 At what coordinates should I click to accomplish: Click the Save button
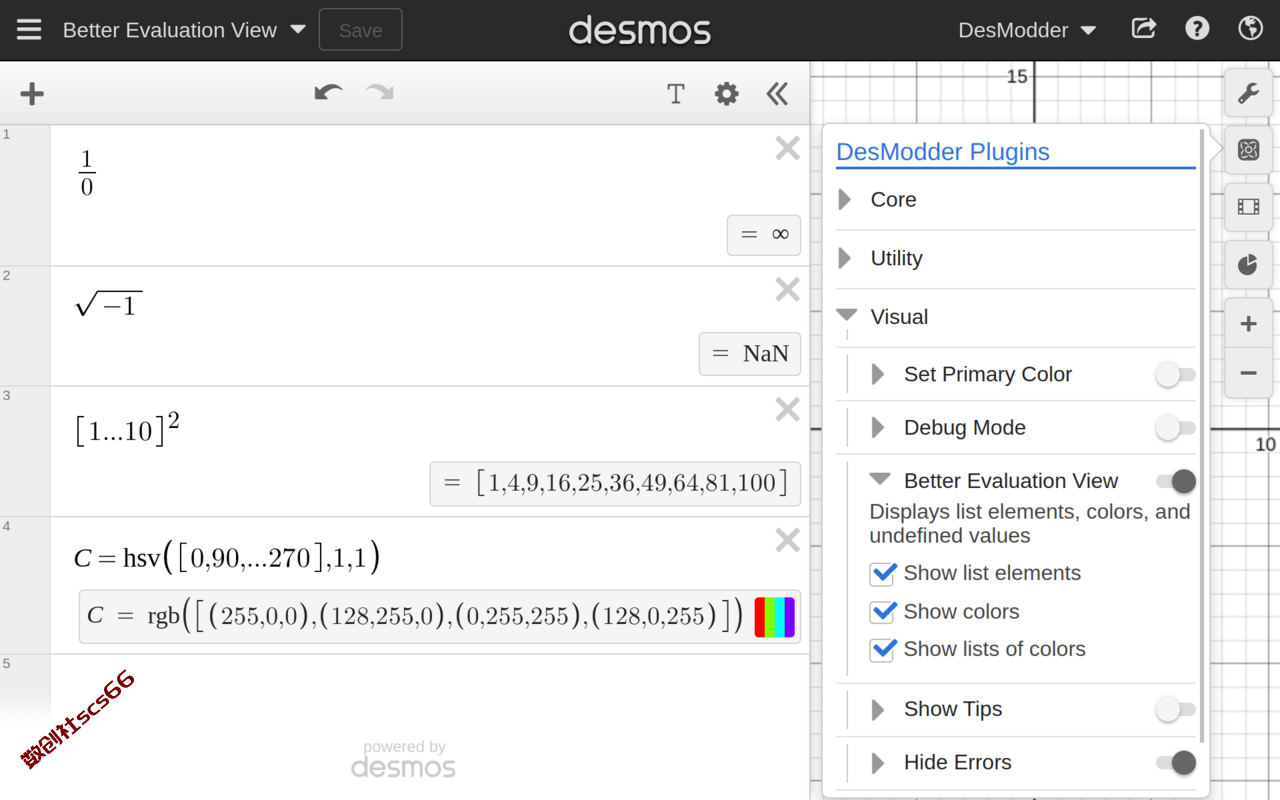point(360,30)
